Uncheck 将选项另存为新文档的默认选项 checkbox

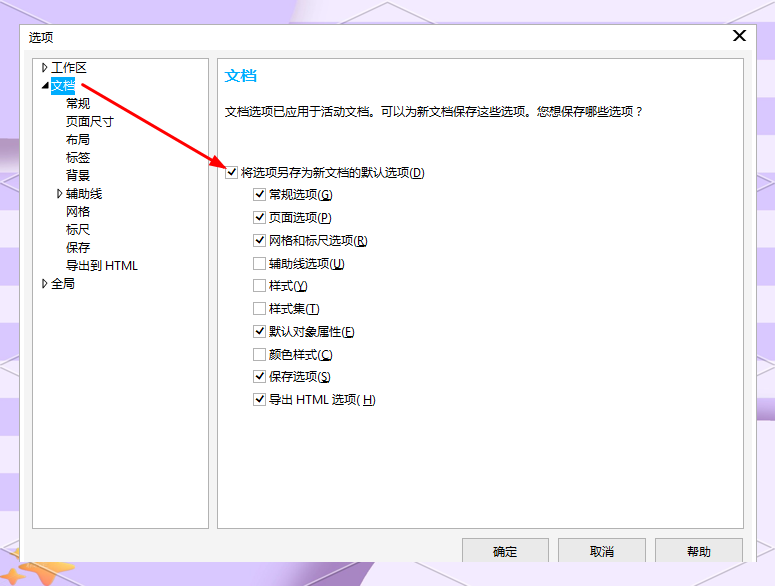click(x=232, y=173)
